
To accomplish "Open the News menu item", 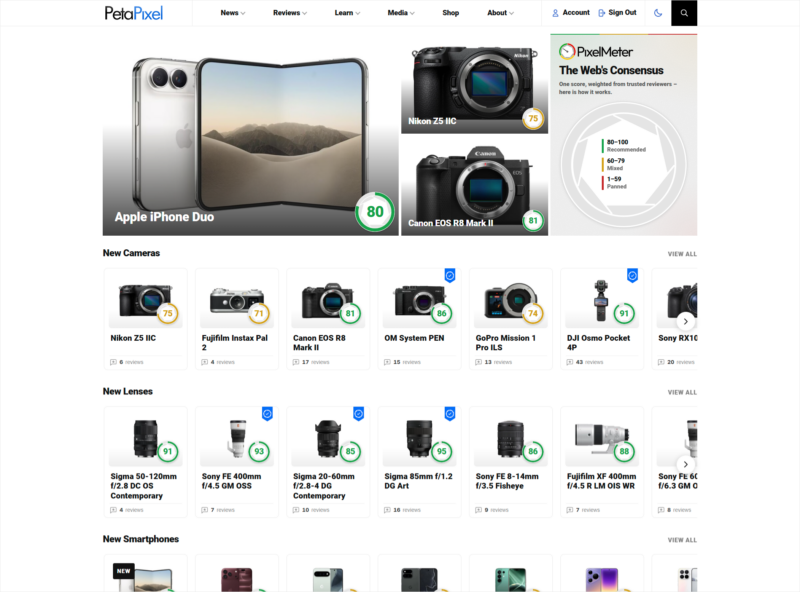I will 230,13.
